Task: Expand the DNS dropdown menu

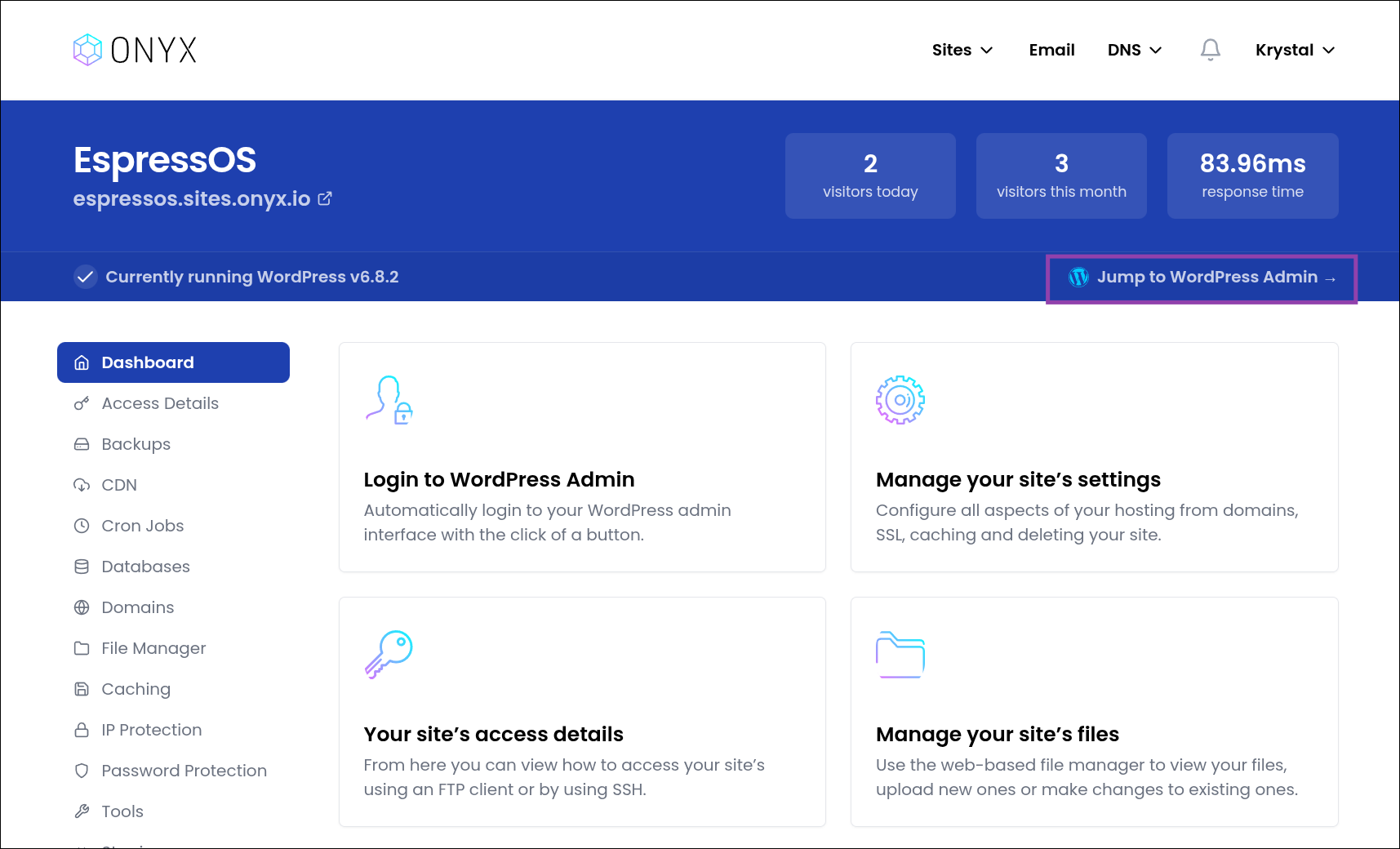Action: tap(1135, 50)
